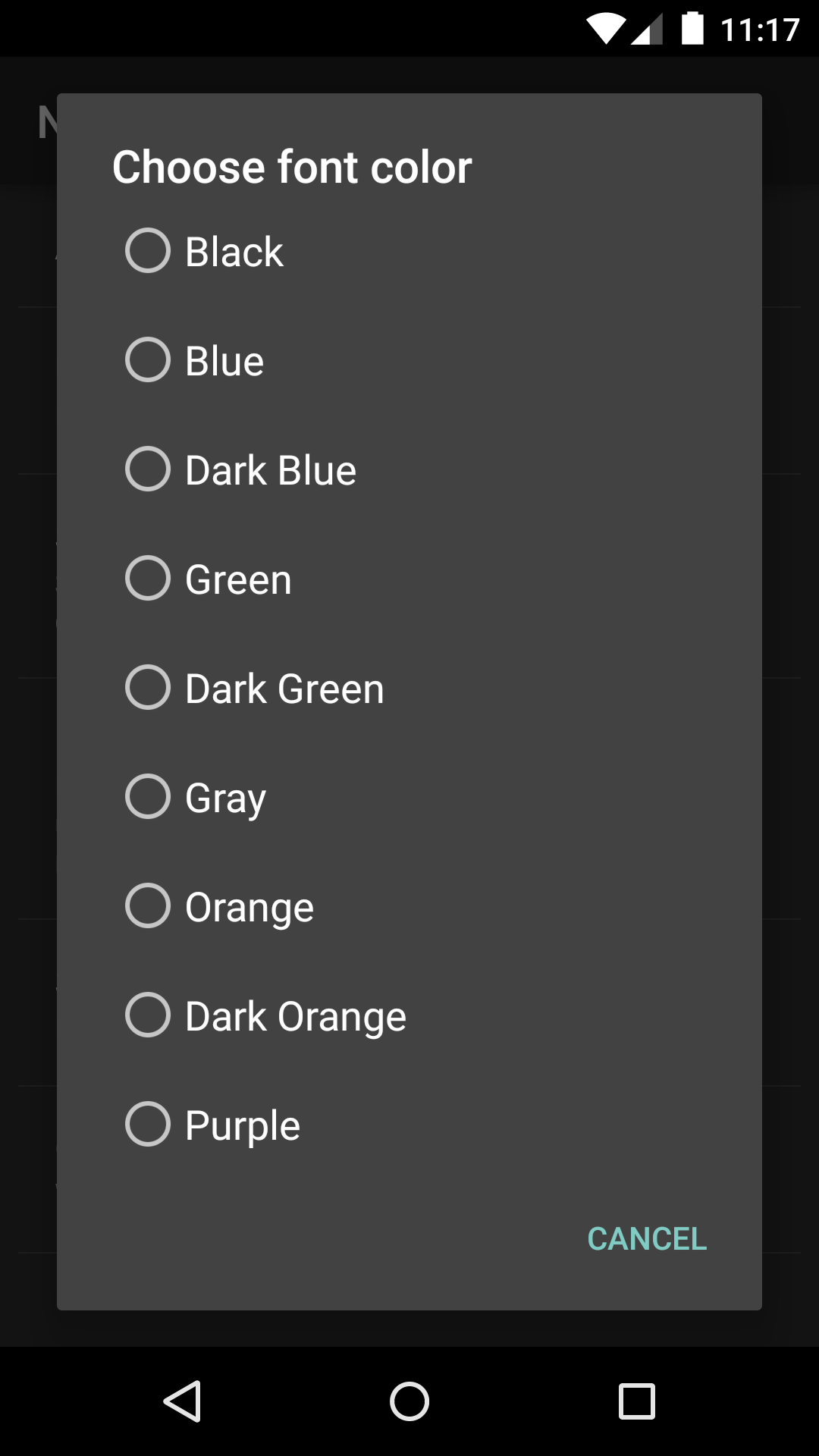Click the "Dark Orange" text label

[296, 1016]
